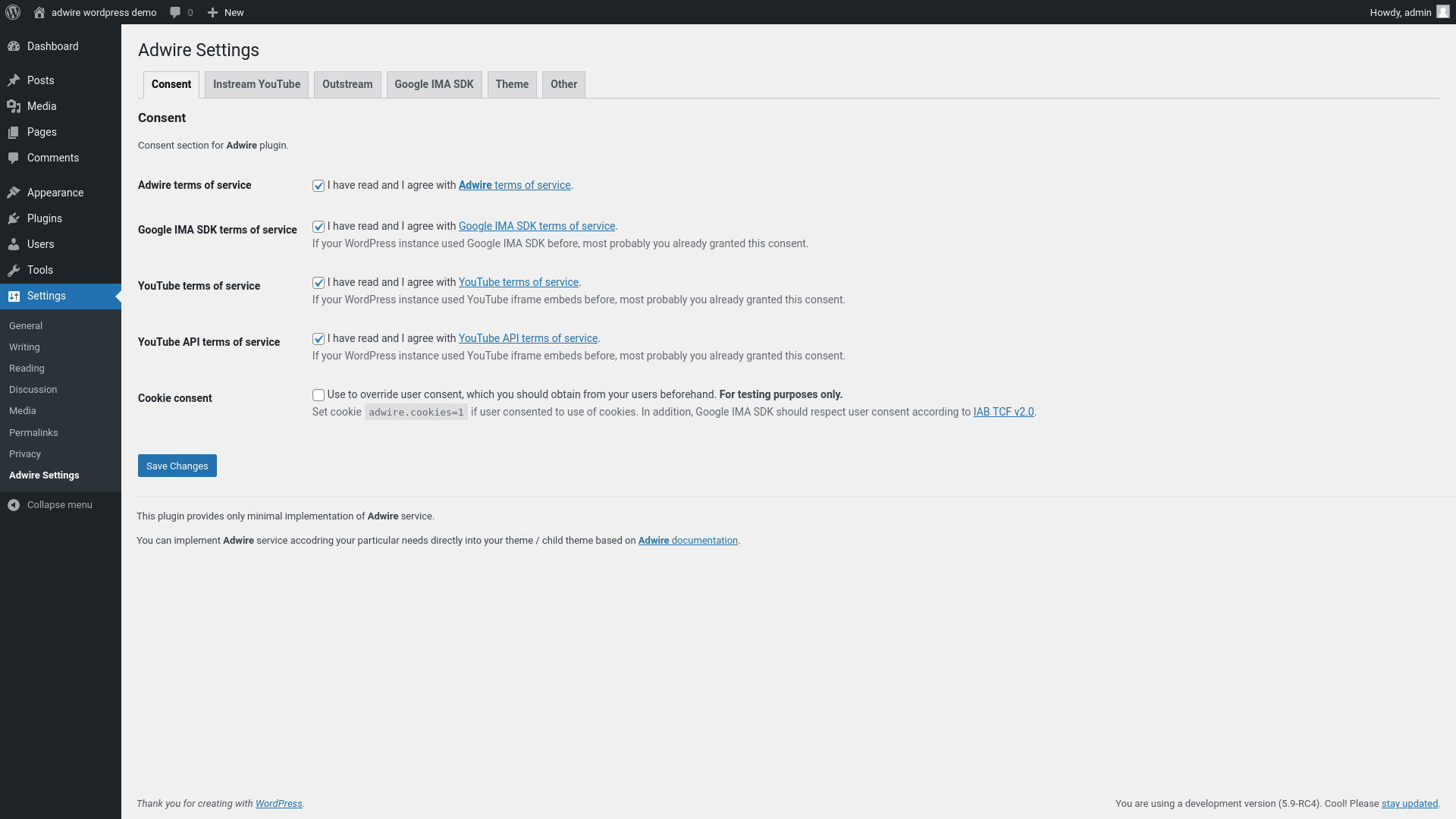Click the Users icon in sidebar
The image size is (1456, 819).
click(14, 244)
